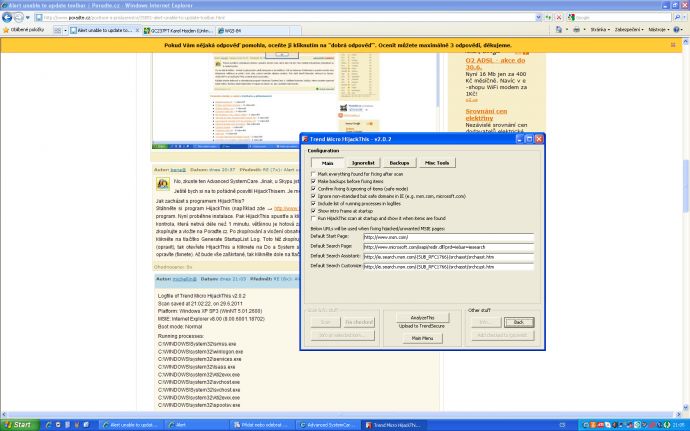This screenshot has height=431, width=690.
Task: Click the Print icon in IE command bar
Action: [576, 29]
